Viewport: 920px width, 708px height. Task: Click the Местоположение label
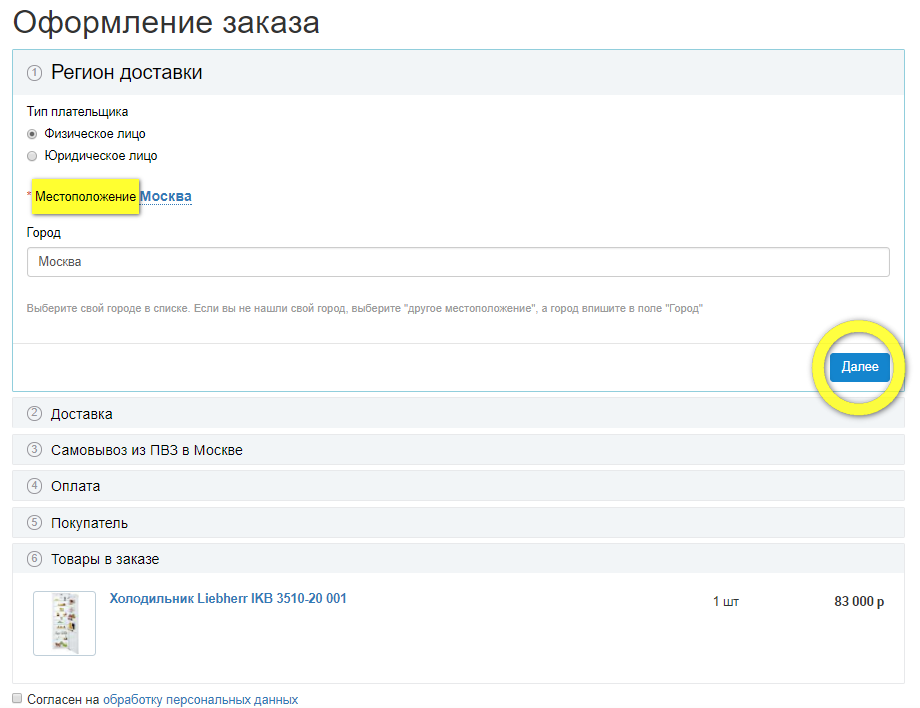[85, 197]
